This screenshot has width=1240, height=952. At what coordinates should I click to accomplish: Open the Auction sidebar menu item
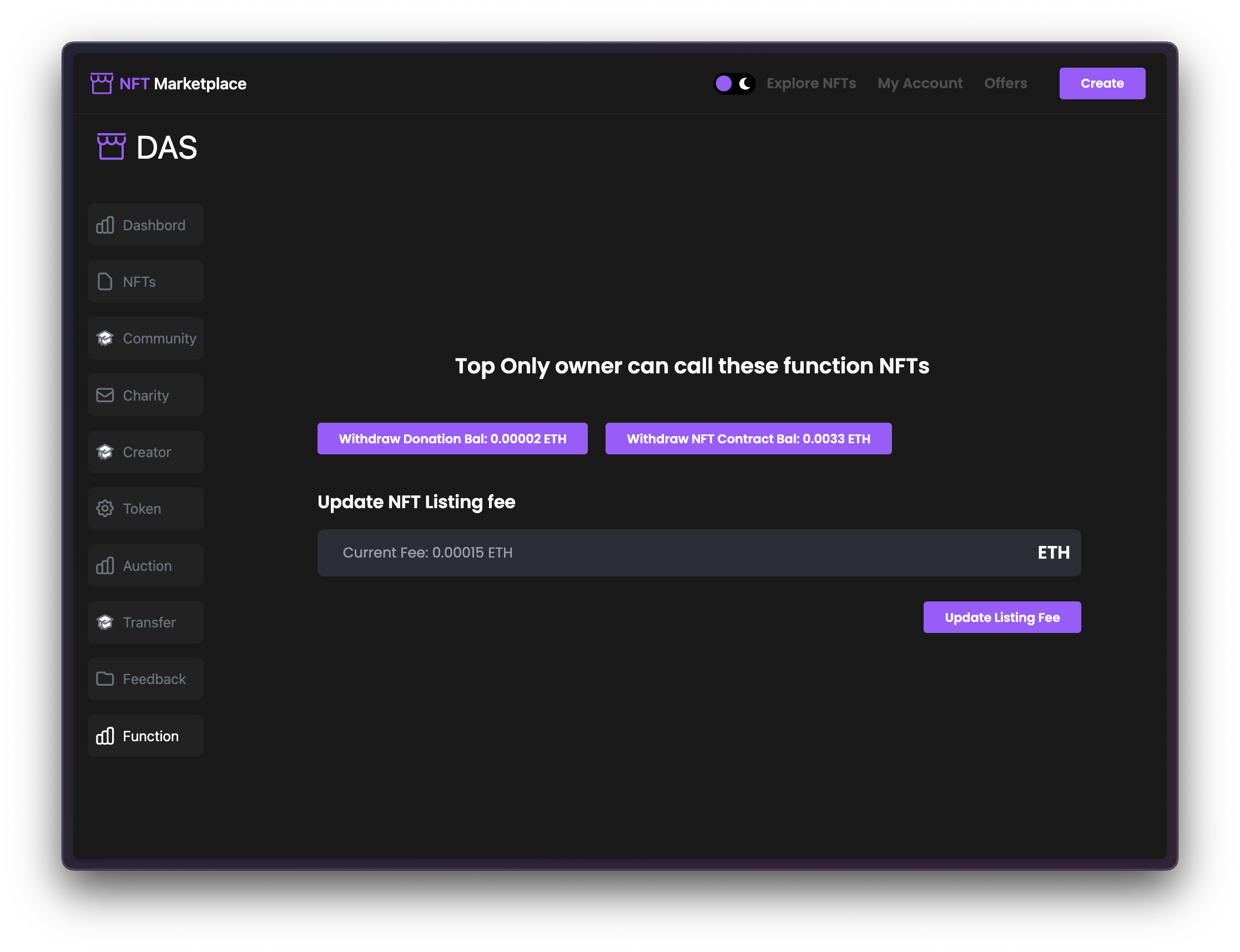coord(146,565)
